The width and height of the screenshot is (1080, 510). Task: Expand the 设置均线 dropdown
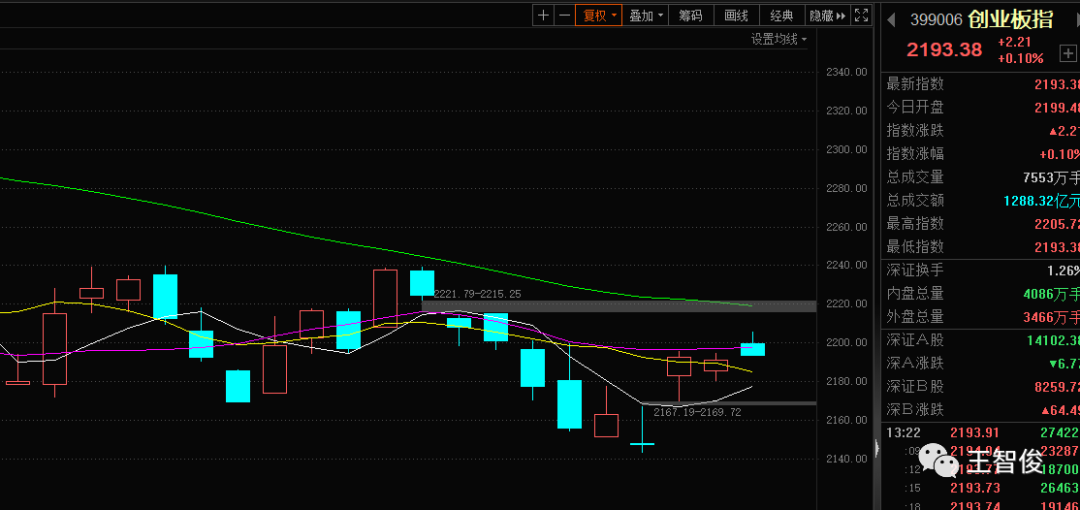click(x=779, y=39)
